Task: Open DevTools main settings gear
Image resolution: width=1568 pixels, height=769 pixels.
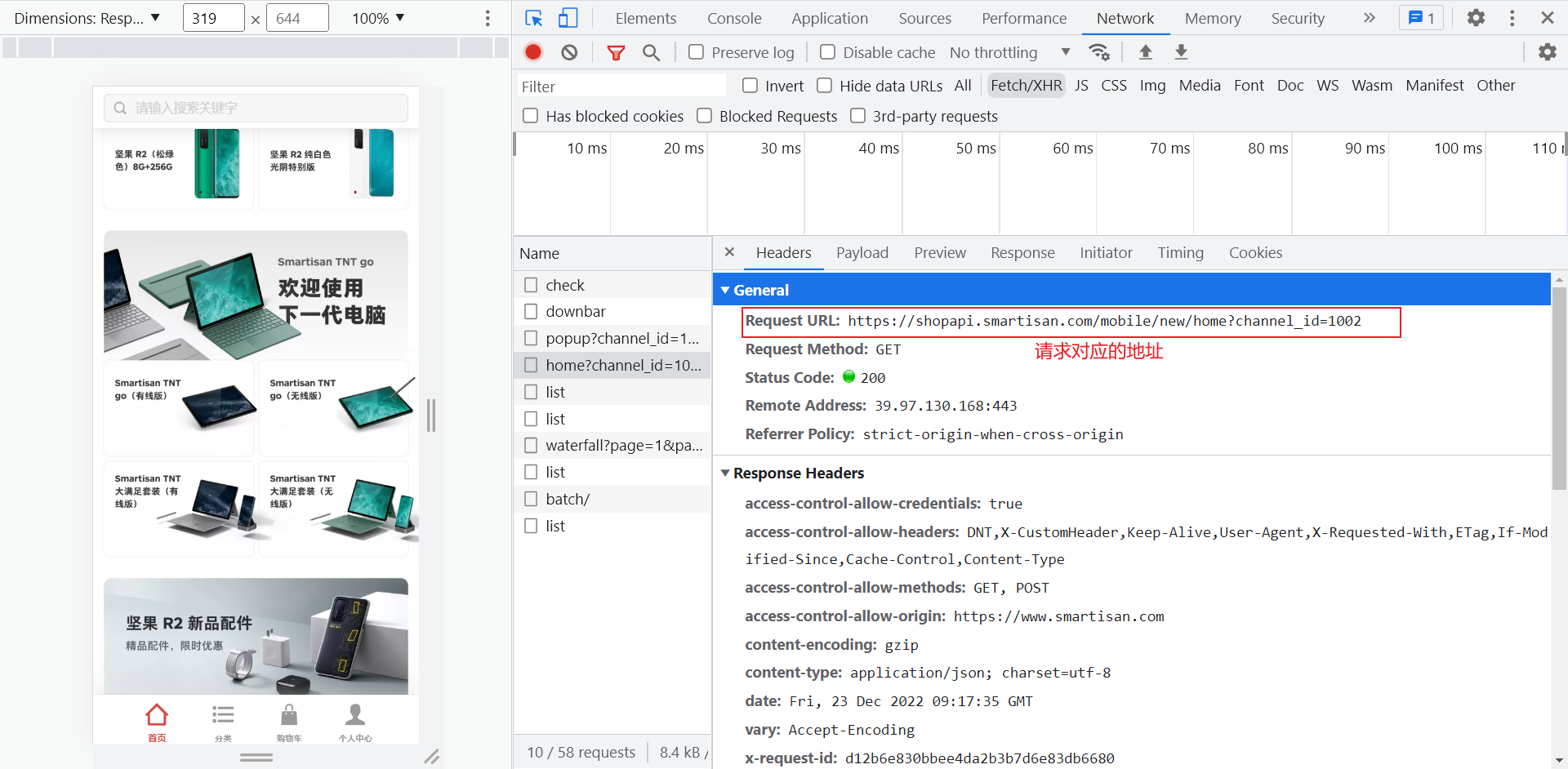Action: (1476, 18)
